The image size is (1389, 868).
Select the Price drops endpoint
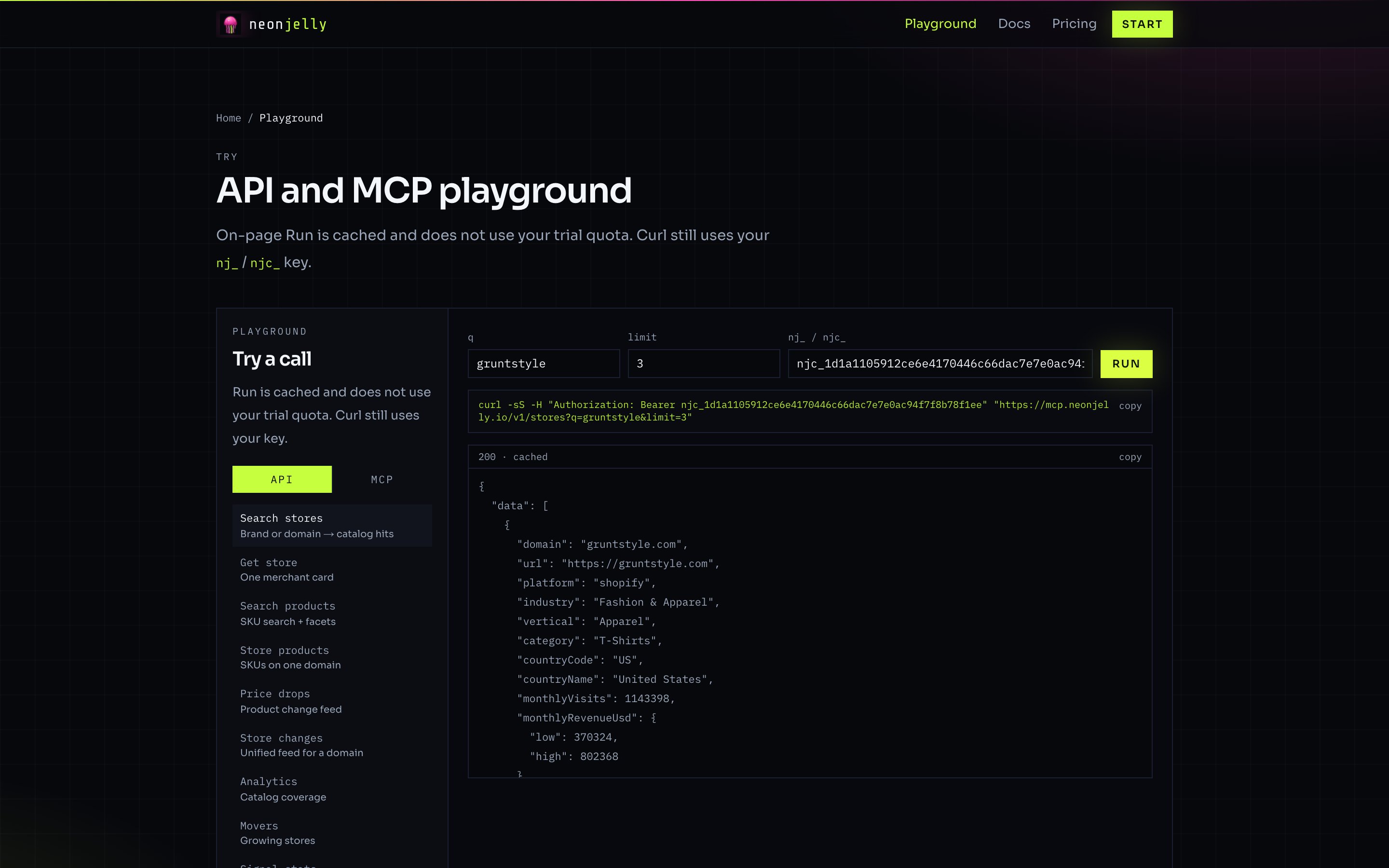click(x=332, y=701)
